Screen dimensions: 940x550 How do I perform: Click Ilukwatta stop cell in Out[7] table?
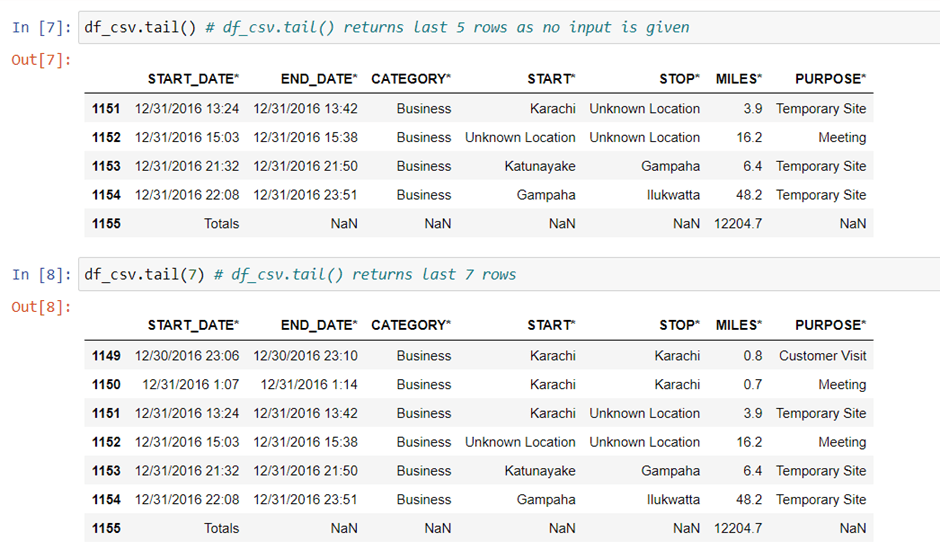(x=673, y=195)
